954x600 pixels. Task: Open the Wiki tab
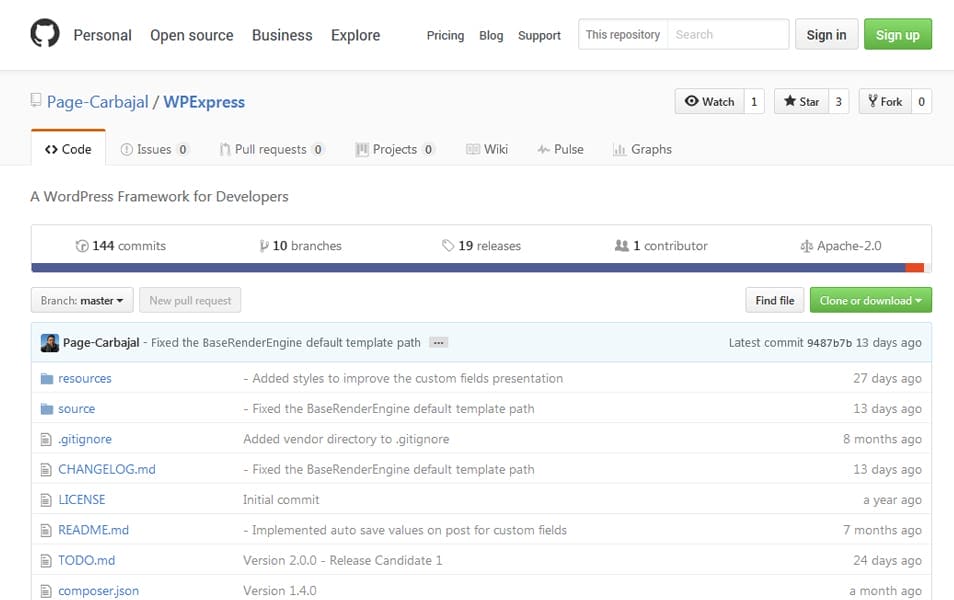tap(487, 149)
